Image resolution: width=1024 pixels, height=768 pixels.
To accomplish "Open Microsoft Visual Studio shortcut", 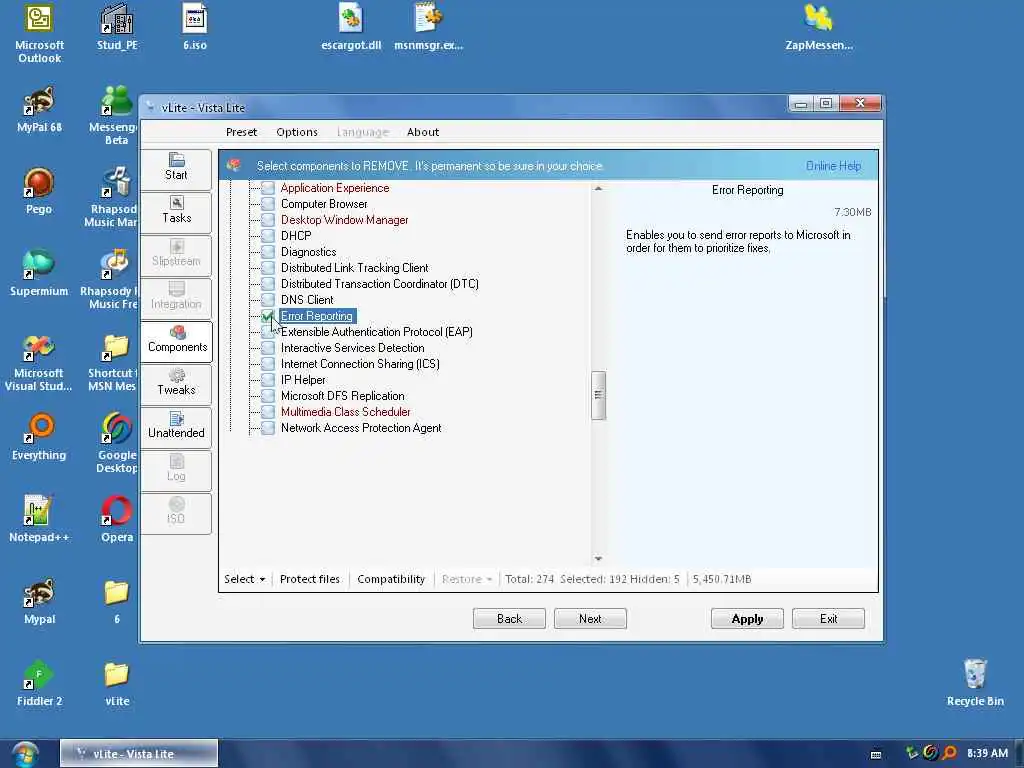I will coord(39,362).
